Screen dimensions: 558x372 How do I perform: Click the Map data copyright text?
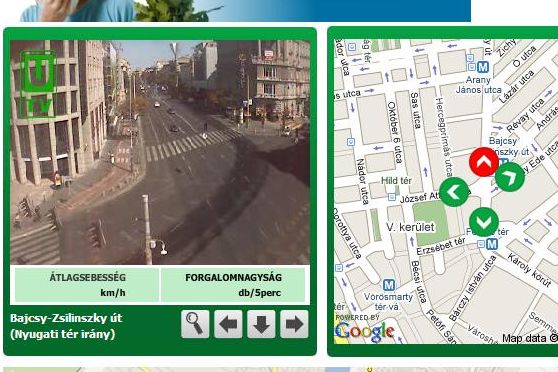pyautogui.click(x=530, y=338)
